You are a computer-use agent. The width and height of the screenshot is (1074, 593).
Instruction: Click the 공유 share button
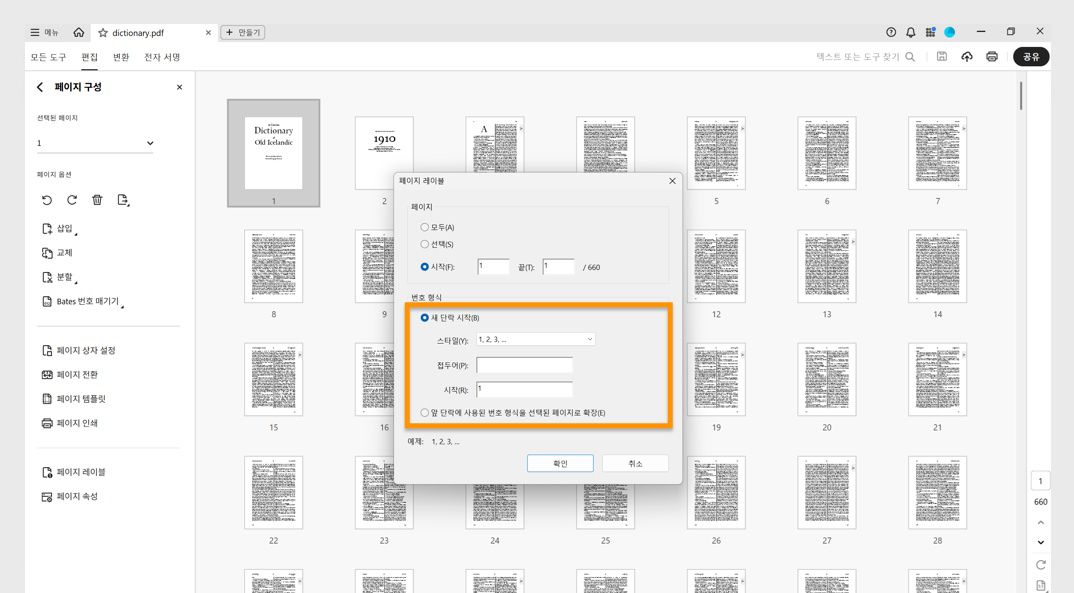(1031, 57)
